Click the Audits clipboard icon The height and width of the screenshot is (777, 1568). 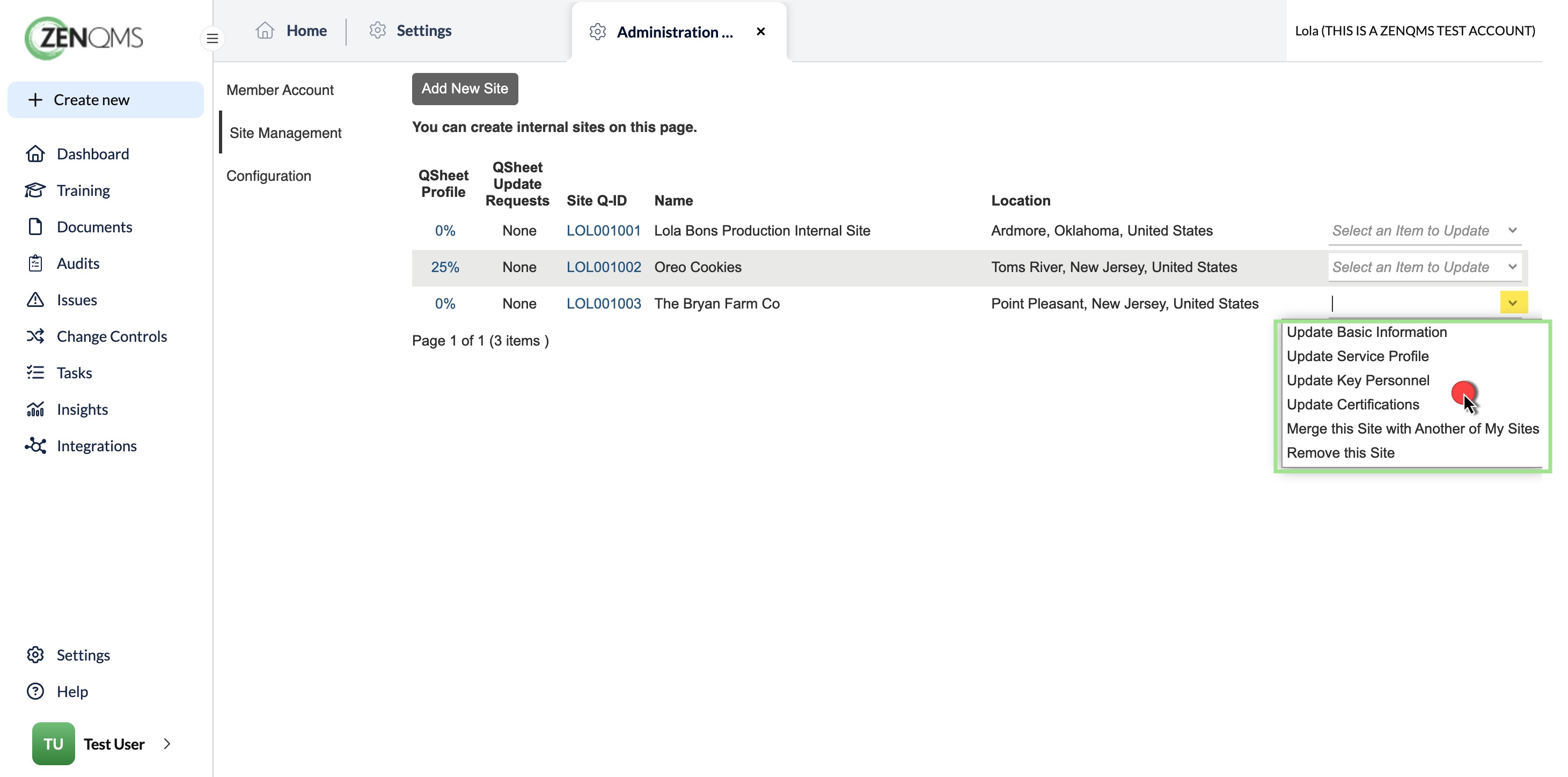(x=35, y=263)
